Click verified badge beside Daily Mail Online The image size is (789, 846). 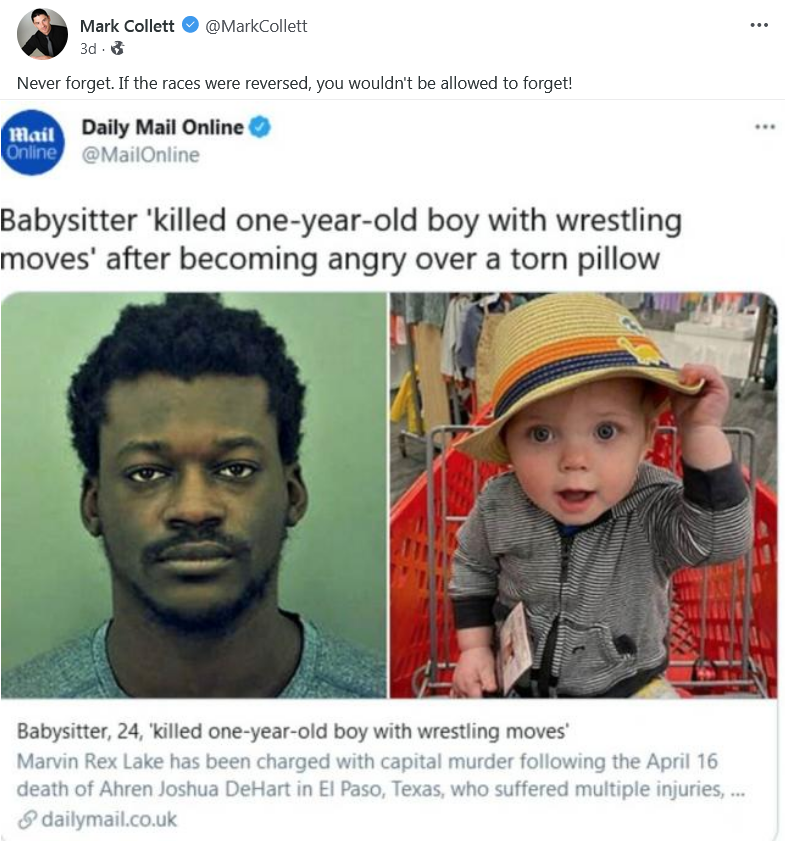[260, 127]
